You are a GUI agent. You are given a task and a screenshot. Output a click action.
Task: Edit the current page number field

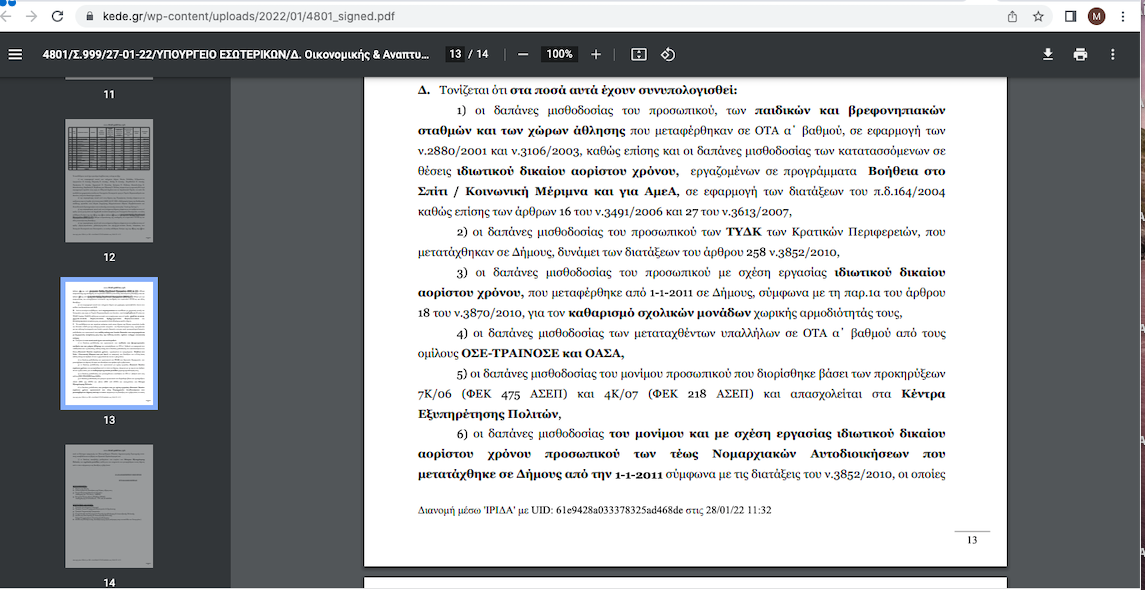456,54
